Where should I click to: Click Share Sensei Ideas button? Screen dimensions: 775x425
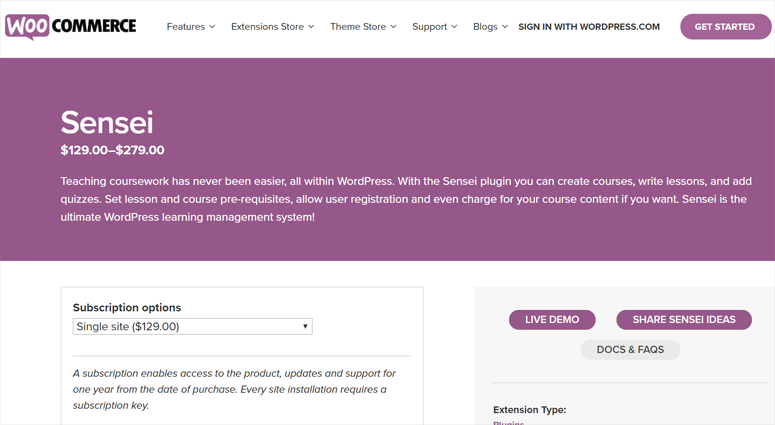[684, 320]
